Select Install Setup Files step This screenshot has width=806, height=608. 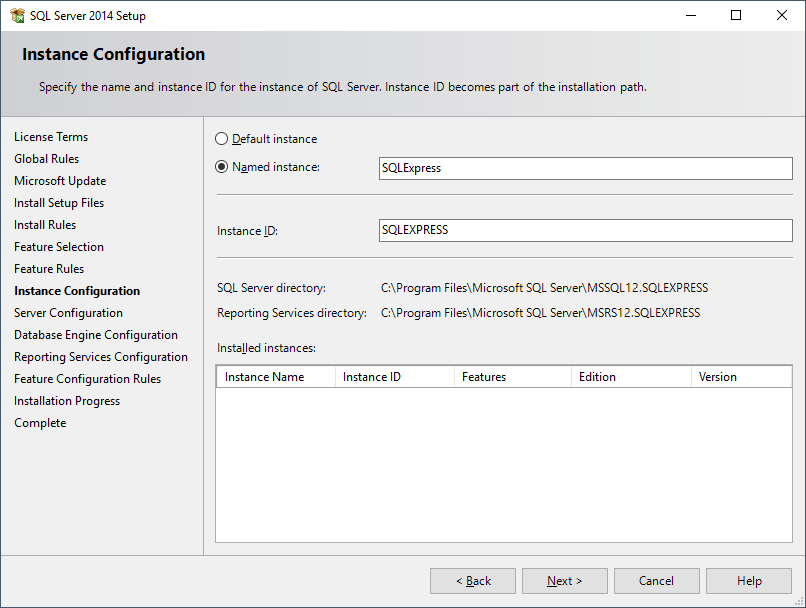click(x=59, y=203)
